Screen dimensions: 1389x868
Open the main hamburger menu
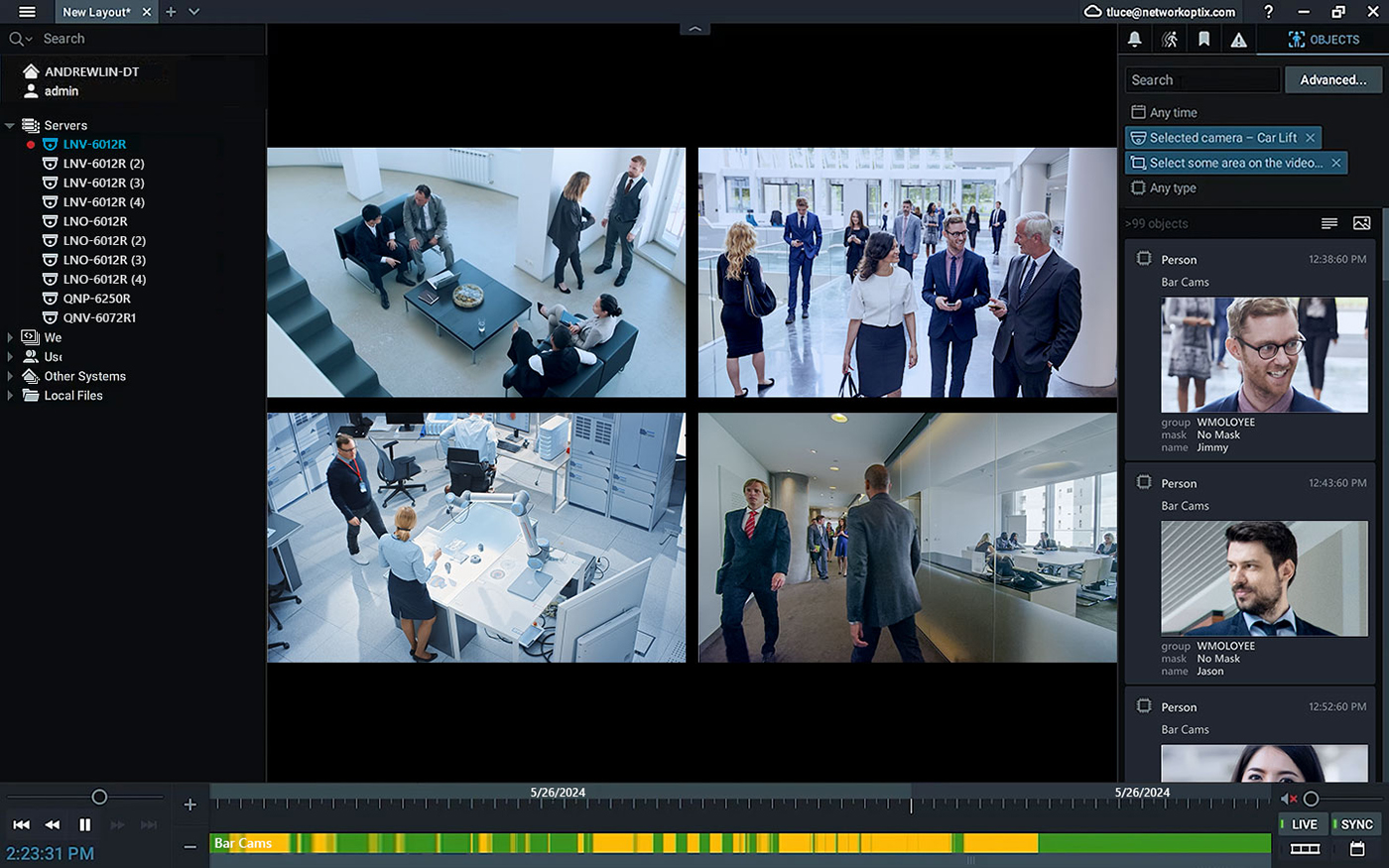tap(27, 12)
